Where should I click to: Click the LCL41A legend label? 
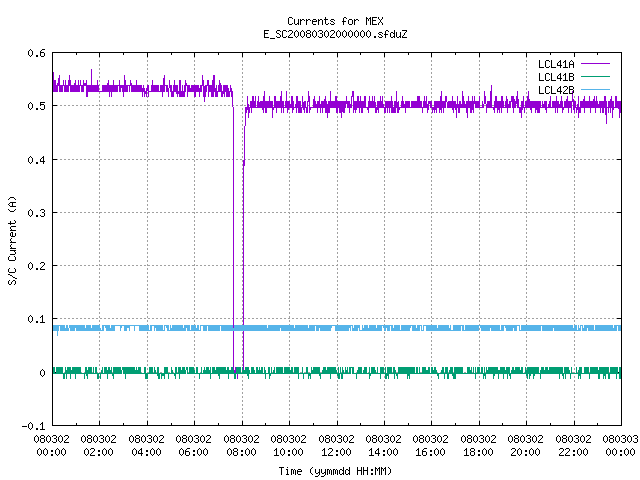(556, 64)
